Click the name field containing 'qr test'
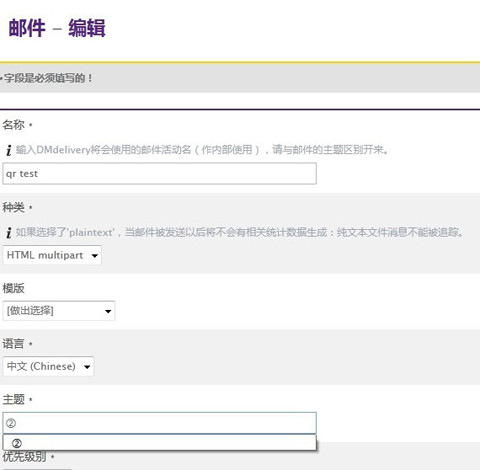 [x=159, y=174]
